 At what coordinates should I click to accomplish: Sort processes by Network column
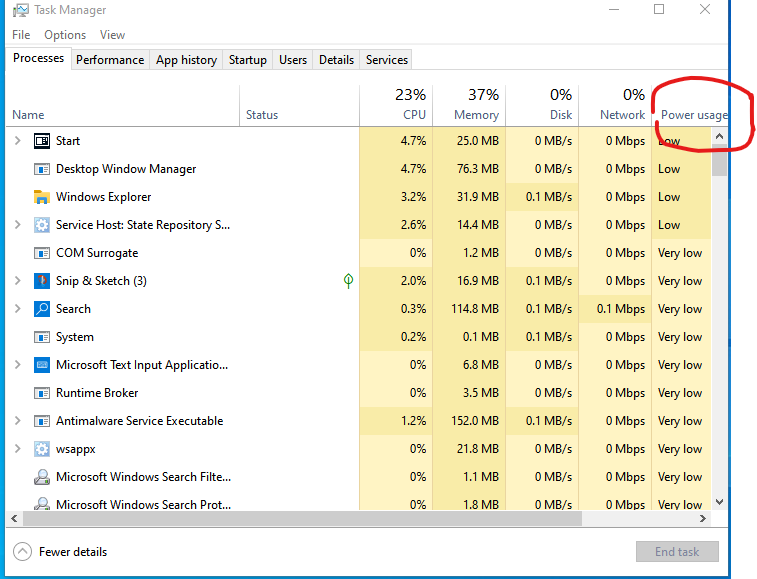coord(615,106)
